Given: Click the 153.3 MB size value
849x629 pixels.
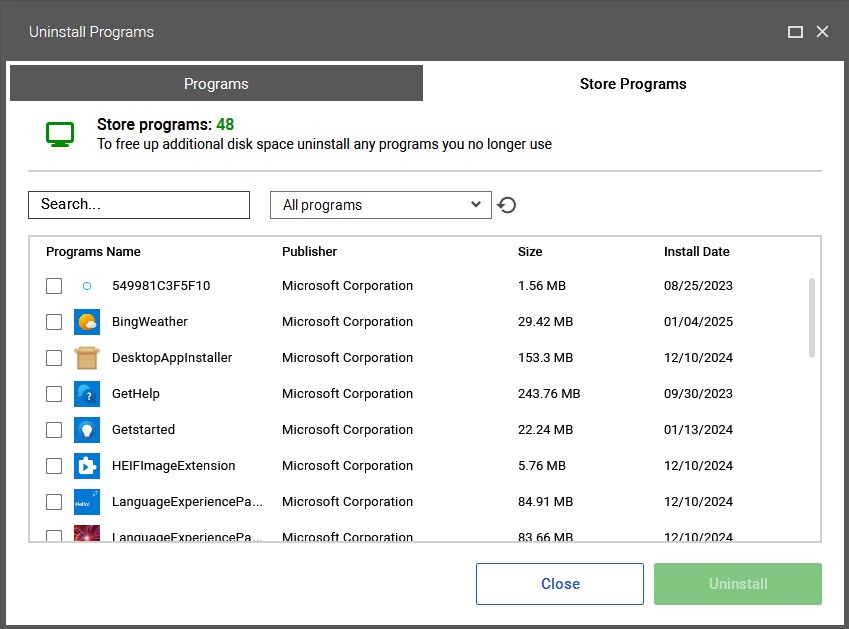Looking at the screenshot, I should click(x=545, y=358).
